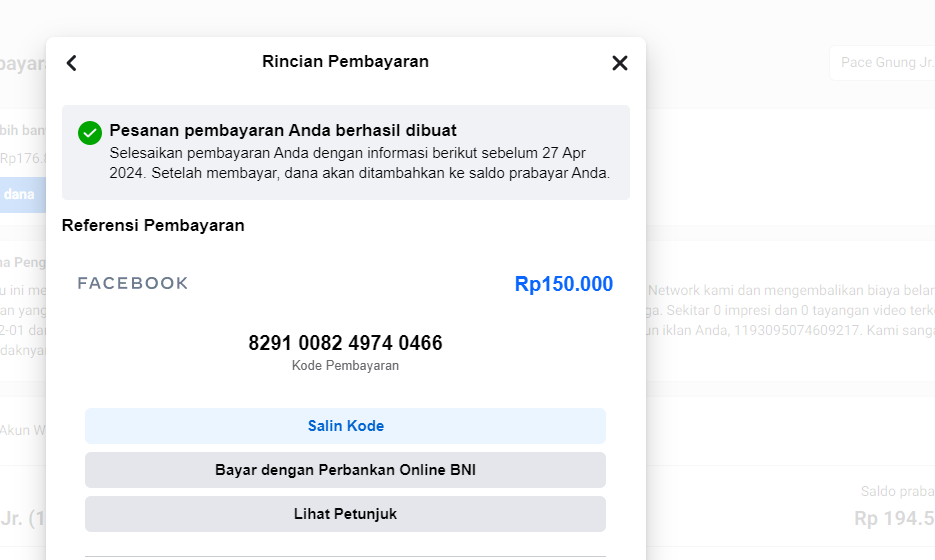Click the Saldo prabayar label
Viewport: 935px width, 560px height.
click(897, 491)
